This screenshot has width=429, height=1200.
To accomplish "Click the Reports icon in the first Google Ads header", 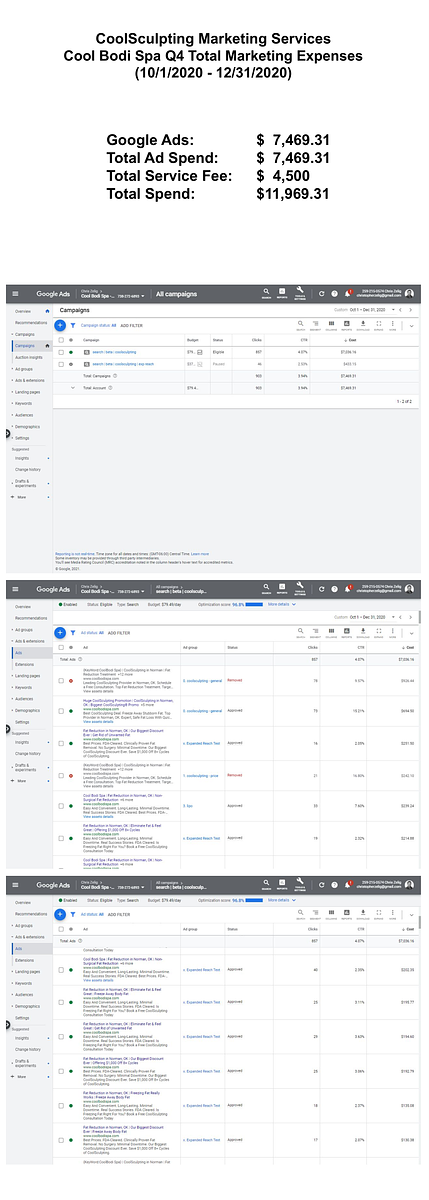I will click(x=282, y=293).
